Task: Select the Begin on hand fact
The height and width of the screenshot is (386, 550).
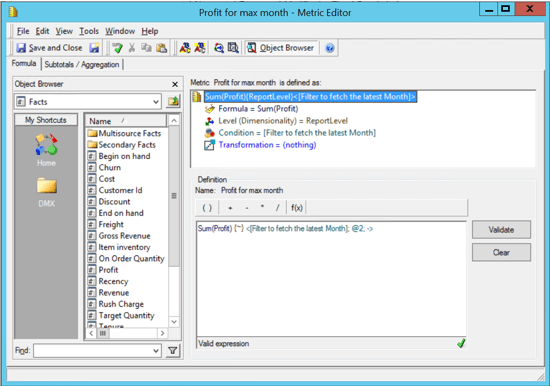Action: point(119,156)
